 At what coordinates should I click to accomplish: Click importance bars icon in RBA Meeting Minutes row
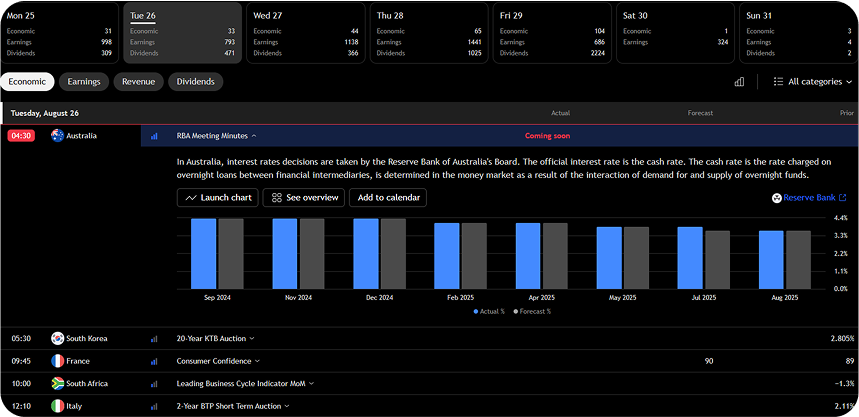click(155, 136)
